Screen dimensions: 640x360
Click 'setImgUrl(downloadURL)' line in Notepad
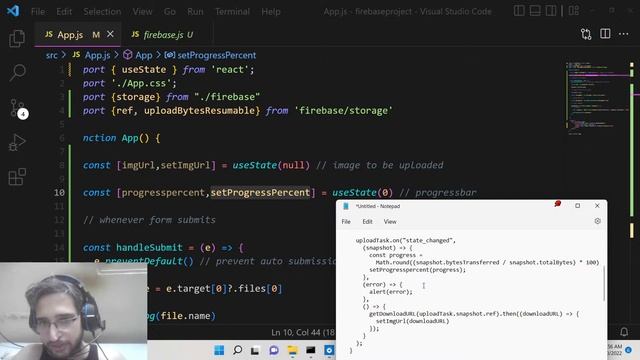412,321
